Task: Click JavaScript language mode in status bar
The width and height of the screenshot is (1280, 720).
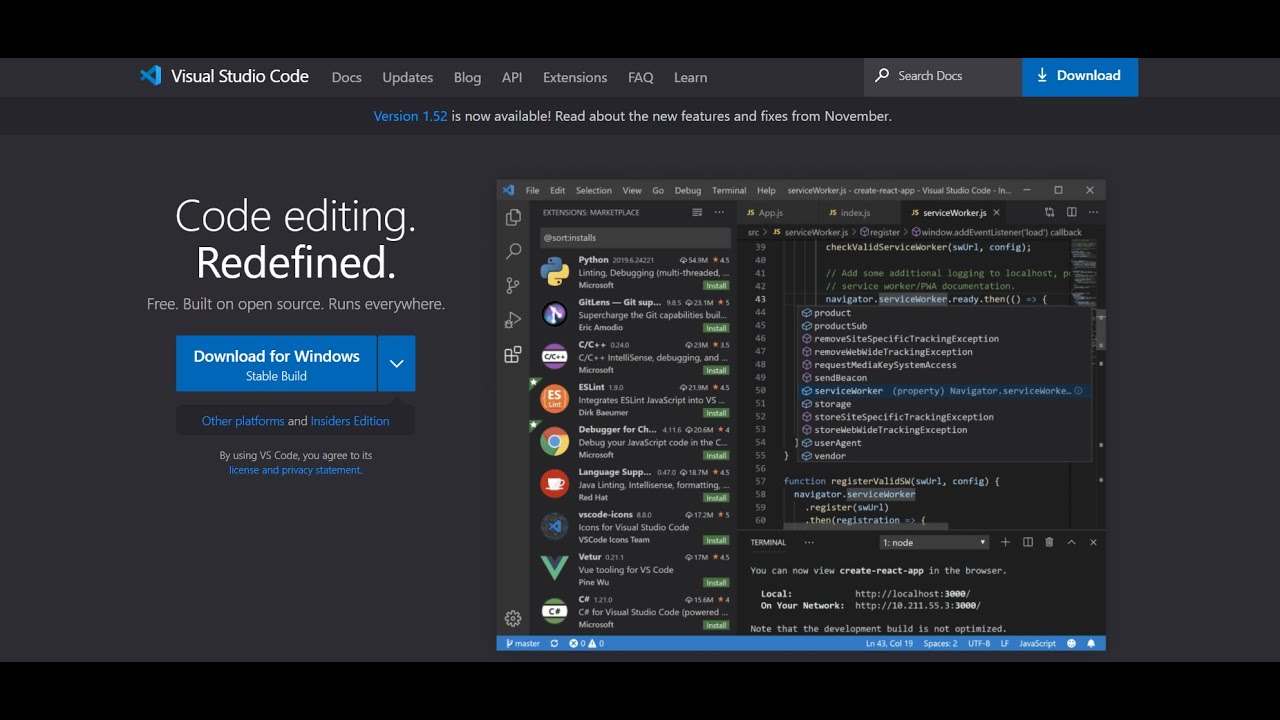Action: pos(1037,643)
